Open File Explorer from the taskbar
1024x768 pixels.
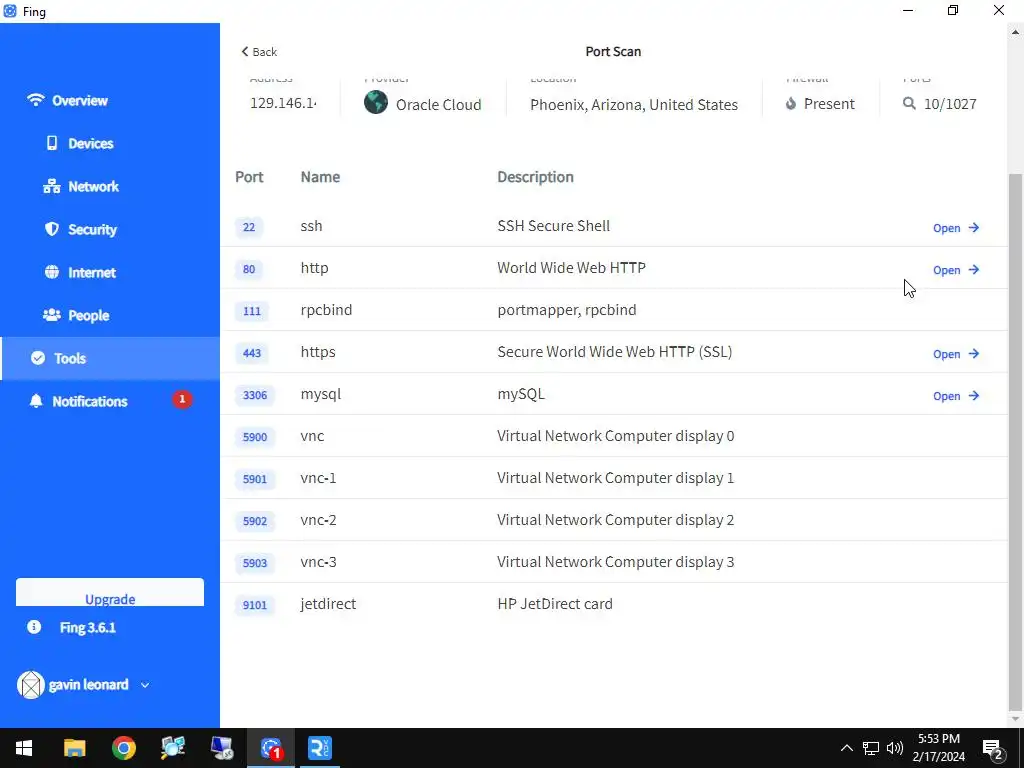coord(74,748)
